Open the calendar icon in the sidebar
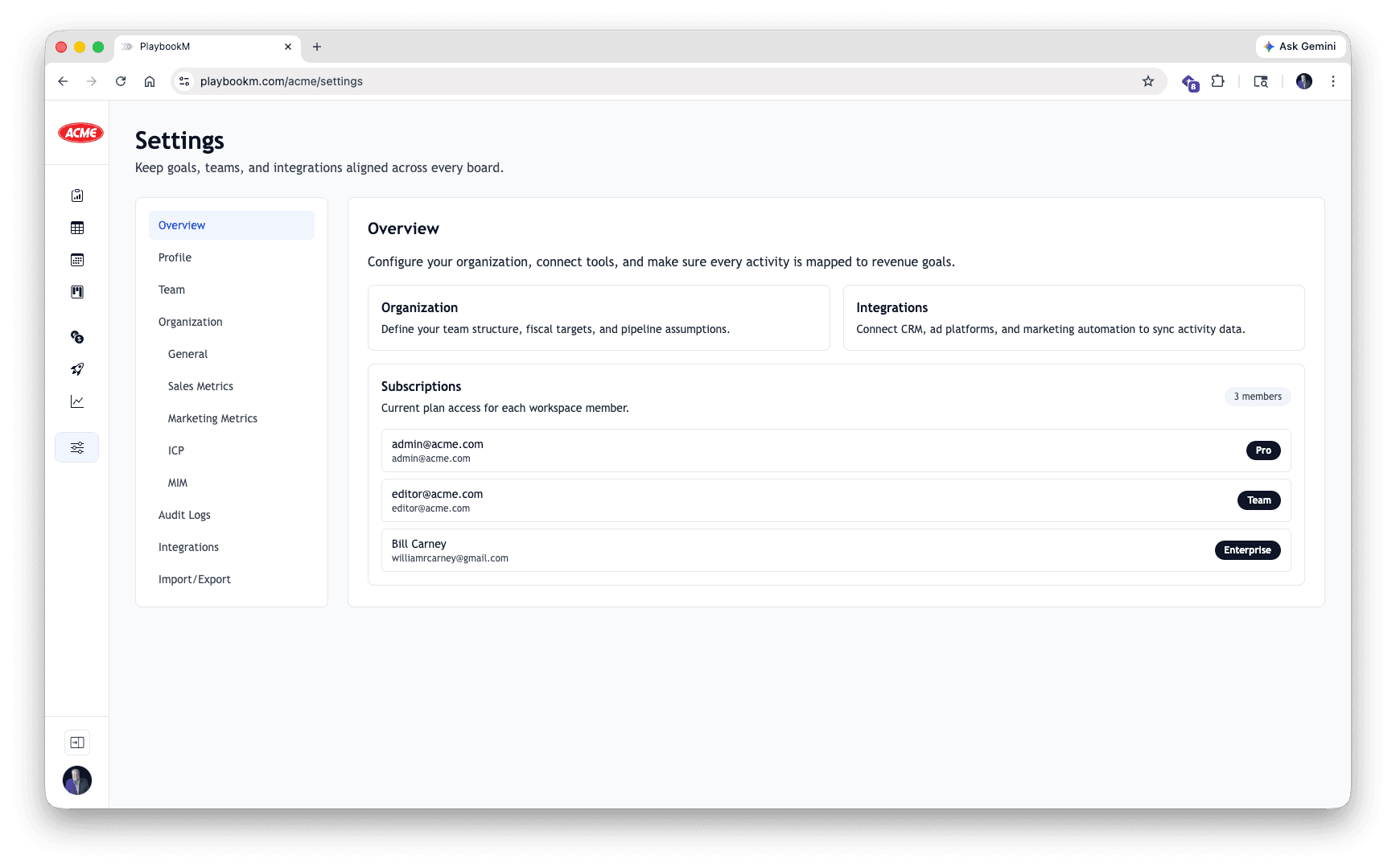The image size is (1396, 868). click(x=76, y=259)
